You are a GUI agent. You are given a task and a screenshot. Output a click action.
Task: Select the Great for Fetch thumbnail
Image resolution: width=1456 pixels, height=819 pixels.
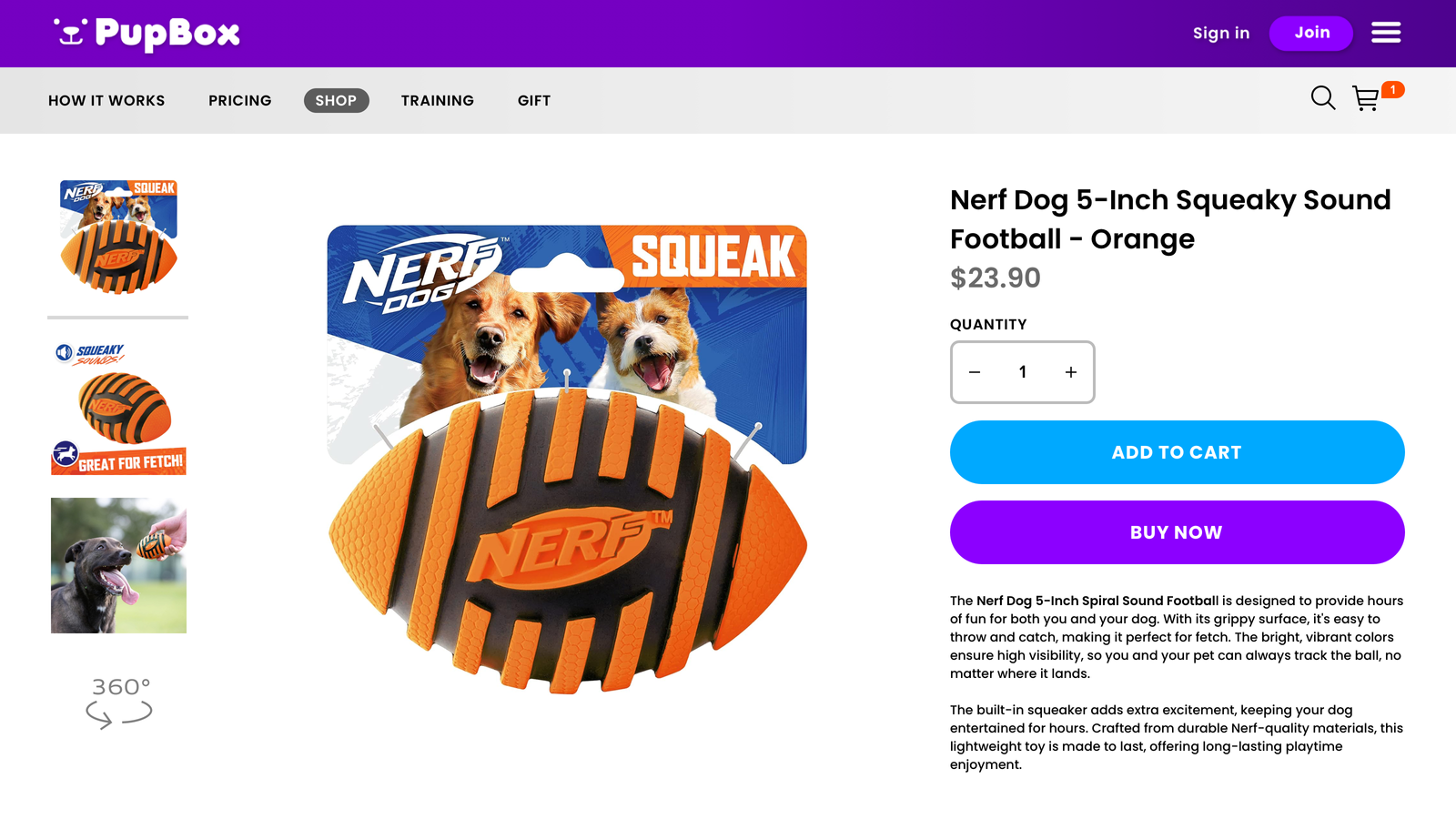coord(118,408)
